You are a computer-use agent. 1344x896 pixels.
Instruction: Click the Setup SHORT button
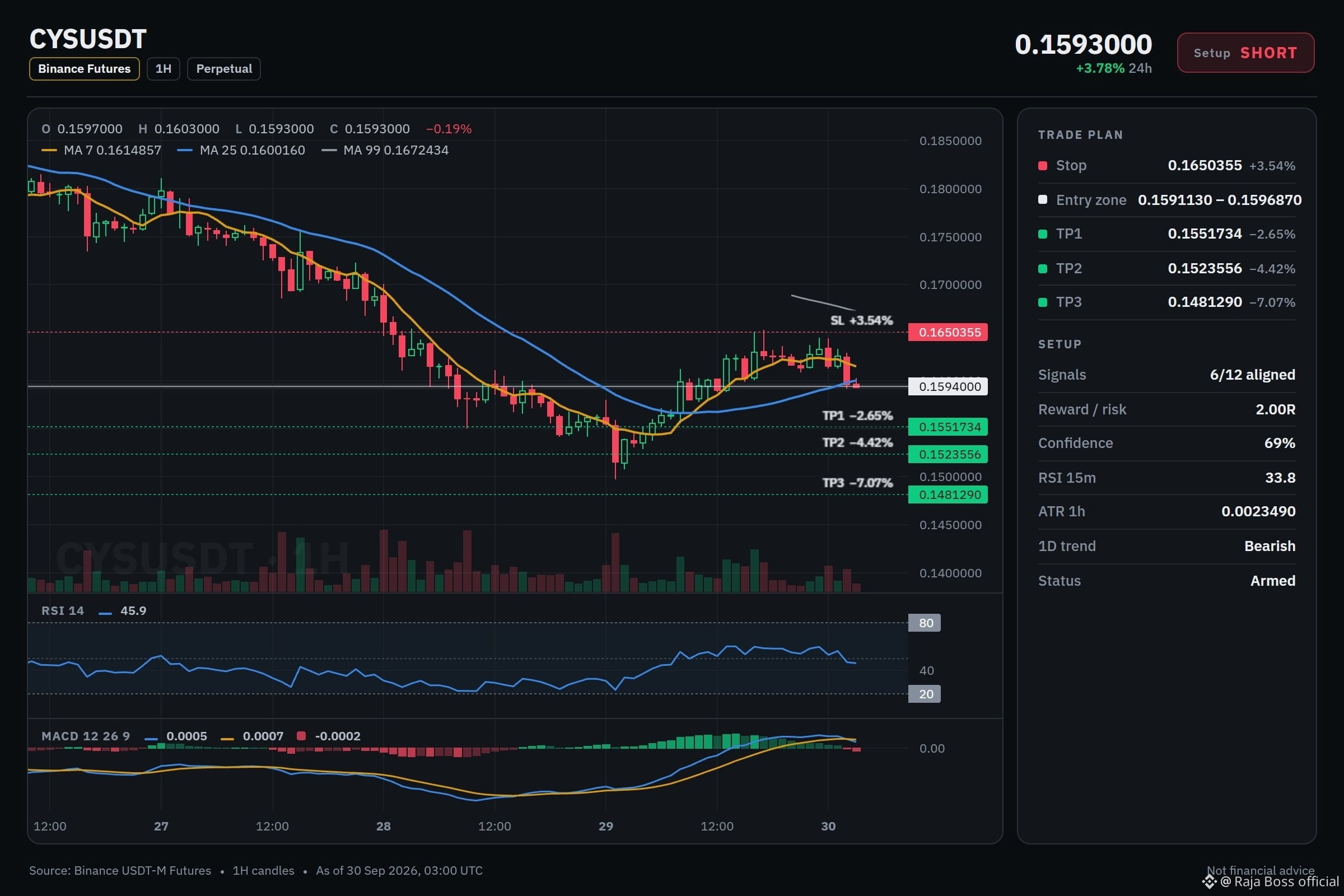coord(1245,53)
